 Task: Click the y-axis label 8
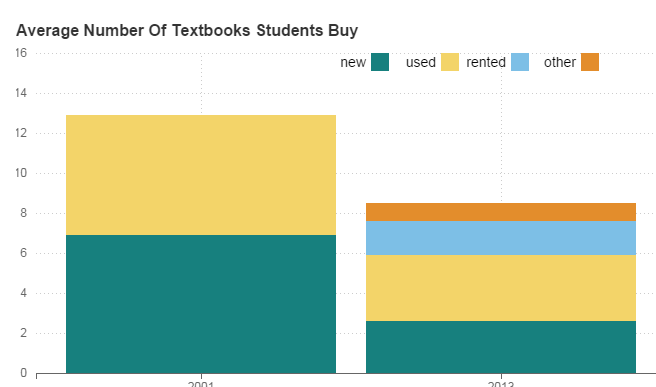pyautogui.click(x=23, y=213)
